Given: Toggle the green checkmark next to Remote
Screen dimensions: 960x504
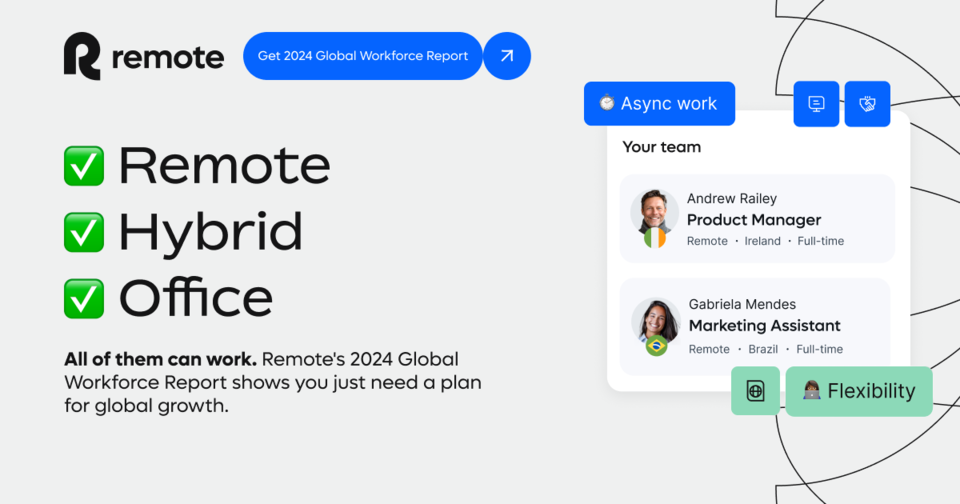Looking at the screenshot, I should tap(84, 166).
